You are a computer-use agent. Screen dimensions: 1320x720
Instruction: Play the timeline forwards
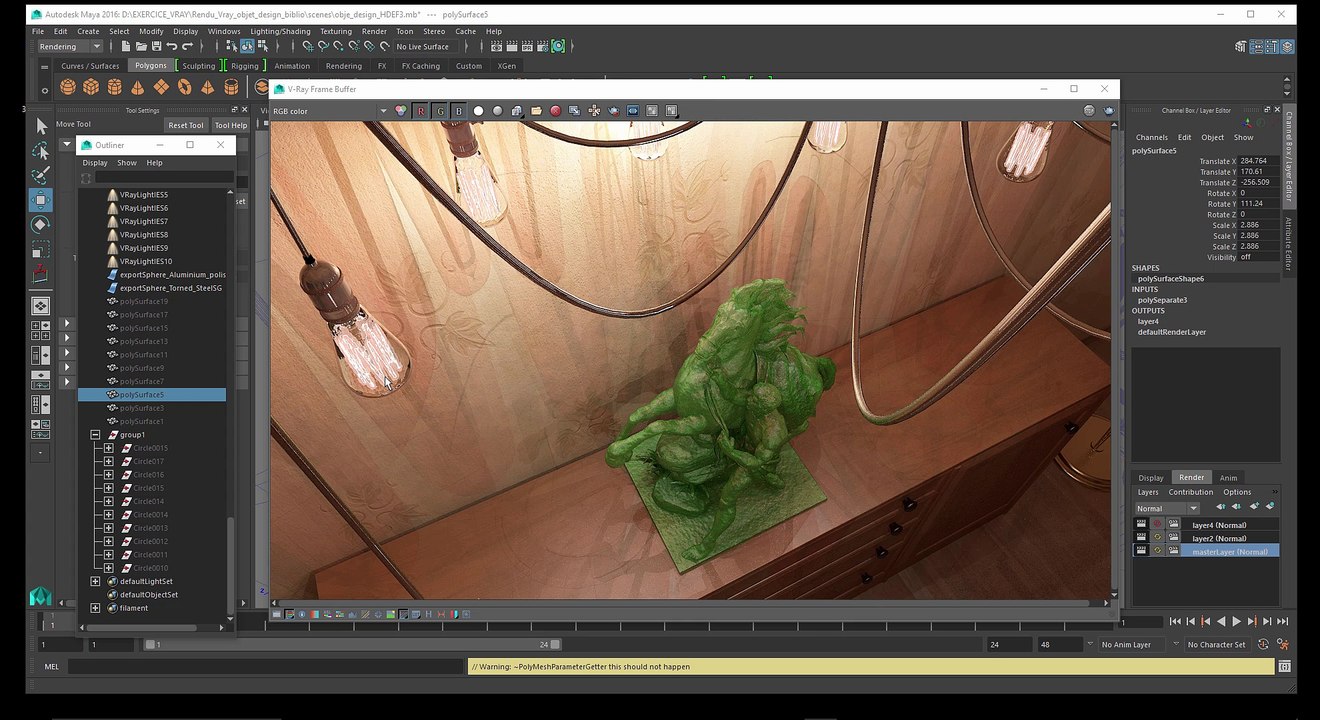(x=1237, y=621)
